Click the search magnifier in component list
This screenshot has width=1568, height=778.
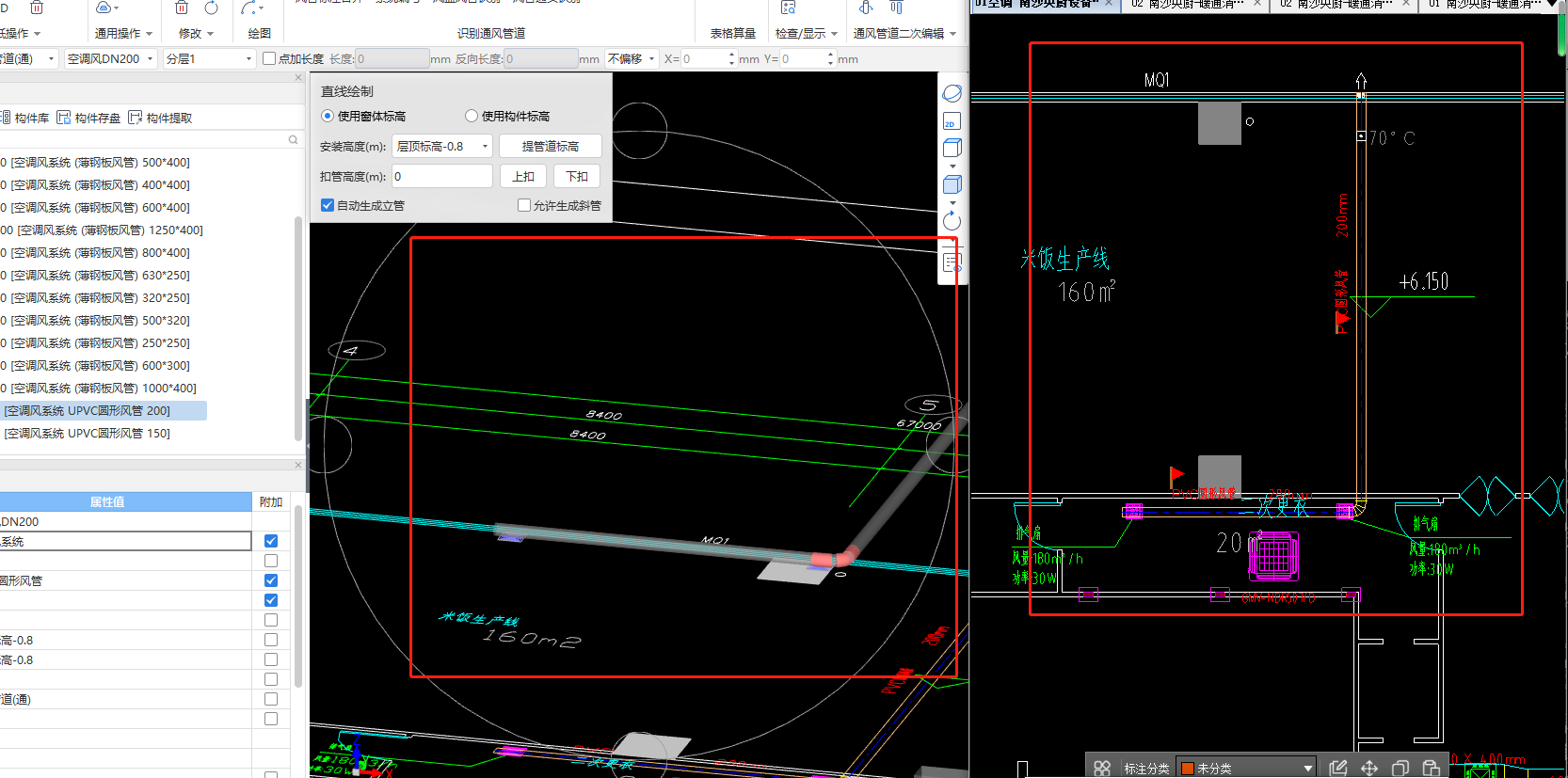click(293, 140)
